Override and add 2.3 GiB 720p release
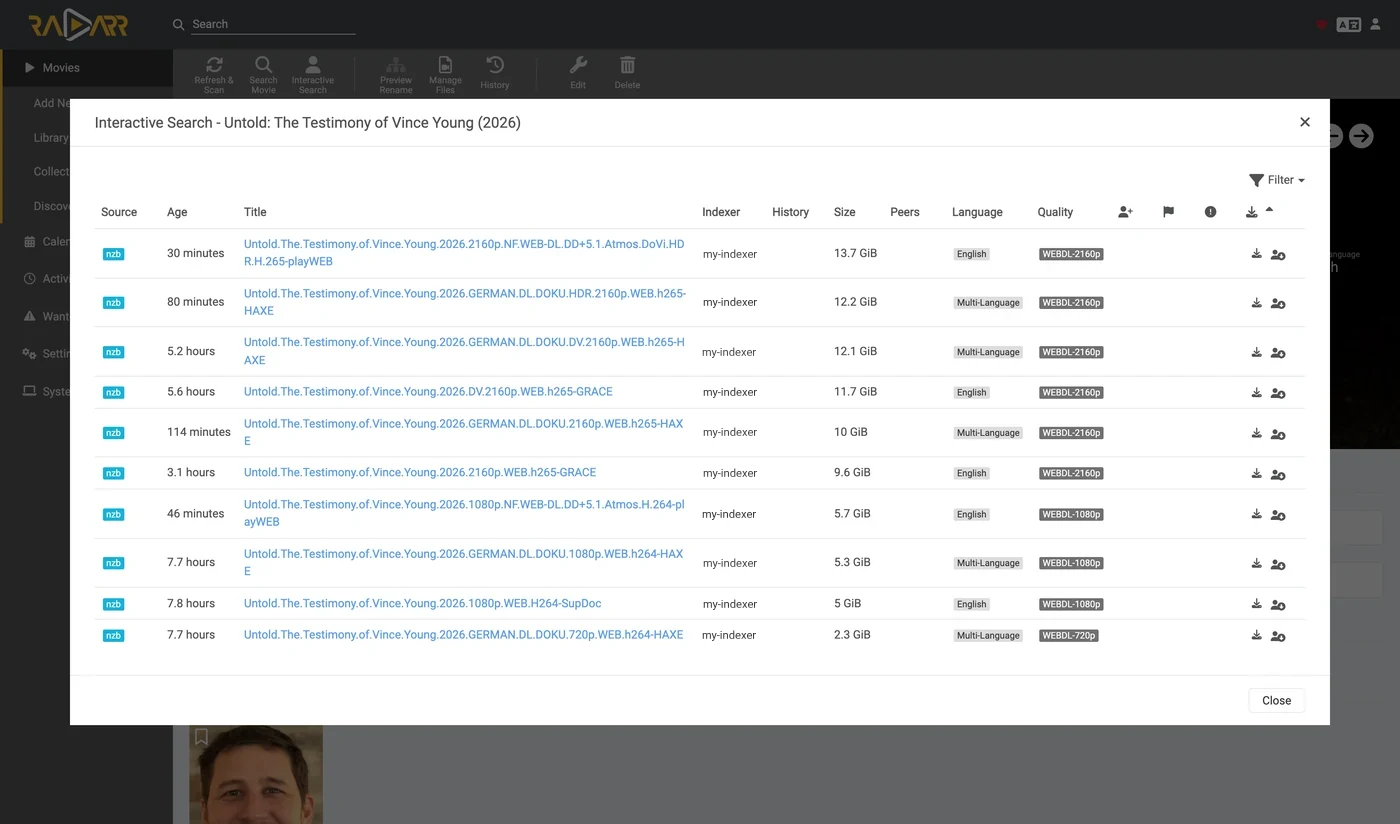The height and width of the screenshot is (824, 1400). (x=1278, y=636)
